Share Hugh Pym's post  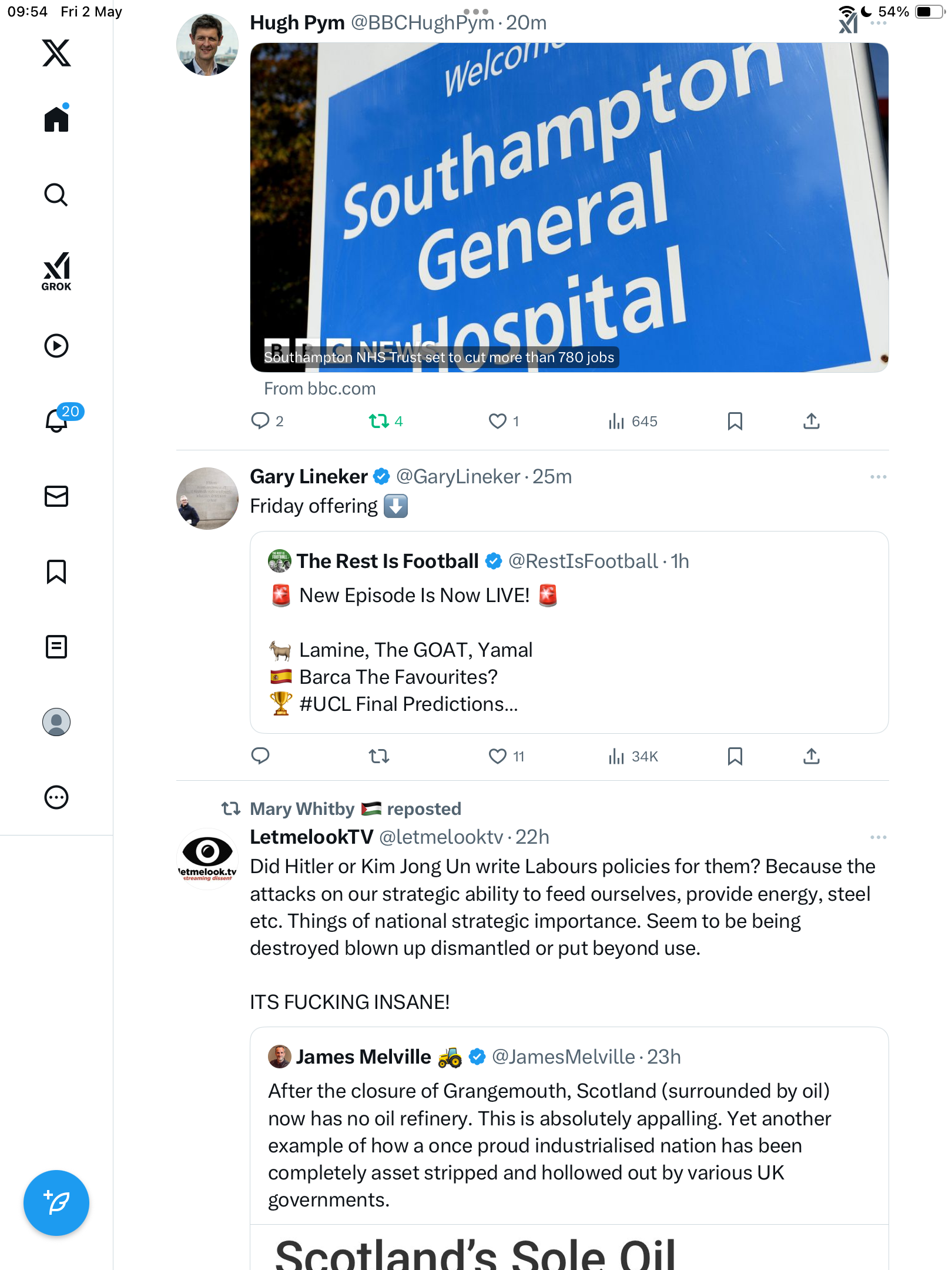812,421
